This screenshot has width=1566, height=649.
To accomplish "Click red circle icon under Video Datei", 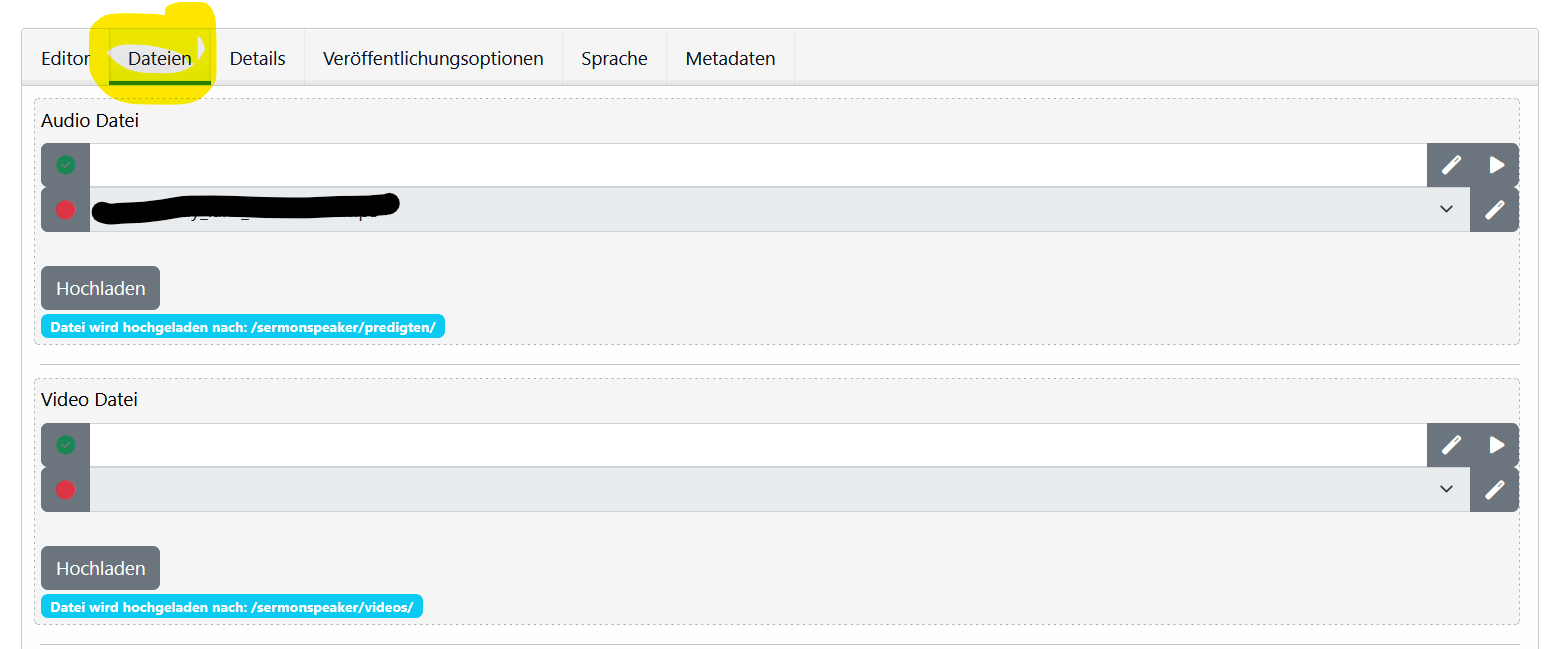I will [x=66, y=490].
